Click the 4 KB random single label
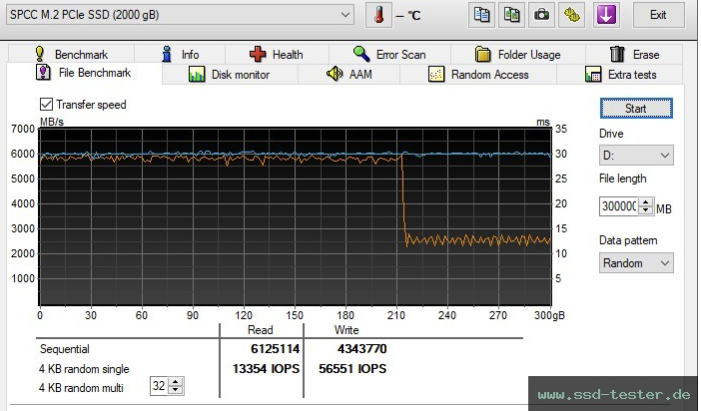The height and width of the screenshot is (411, 701). click(84, 369)
